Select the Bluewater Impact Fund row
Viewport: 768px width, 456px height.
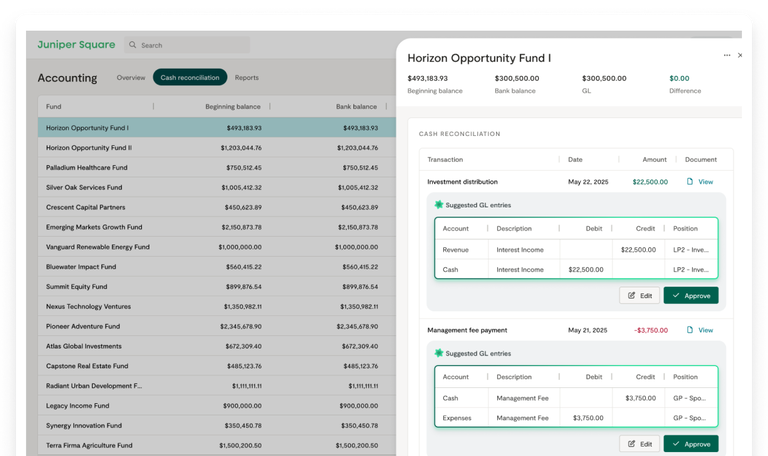216,266
